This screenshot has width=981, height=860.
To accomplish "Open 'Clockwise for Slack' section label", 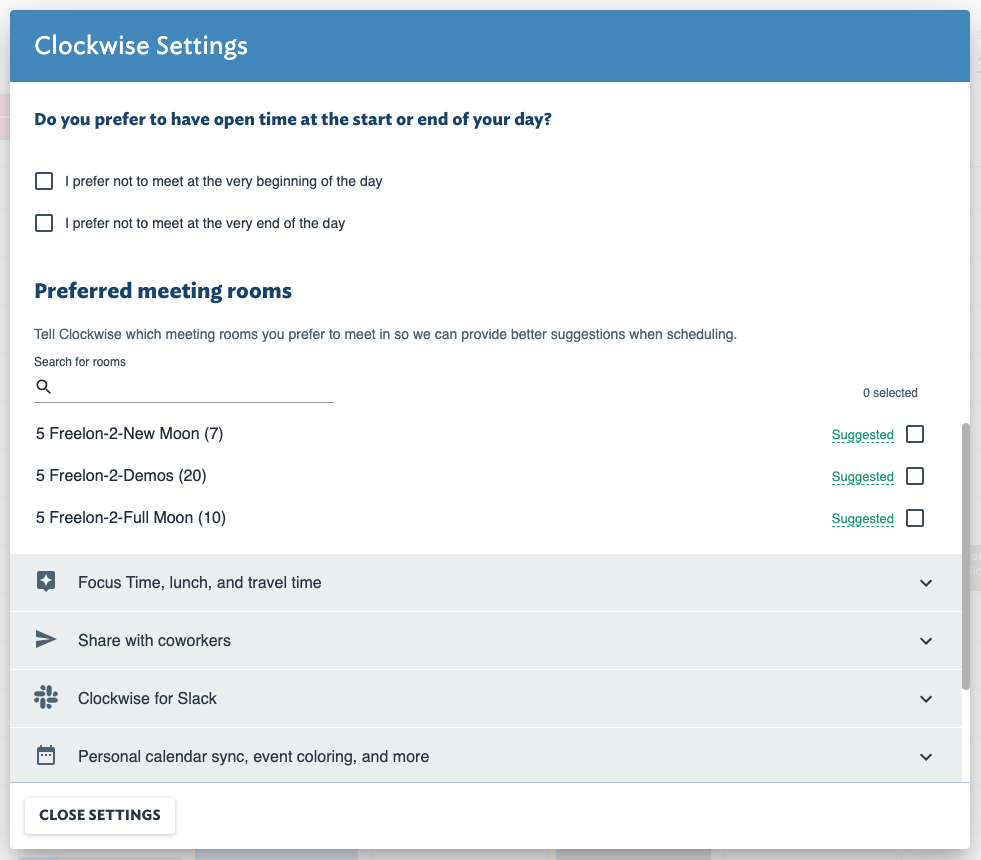I will 147,698.
